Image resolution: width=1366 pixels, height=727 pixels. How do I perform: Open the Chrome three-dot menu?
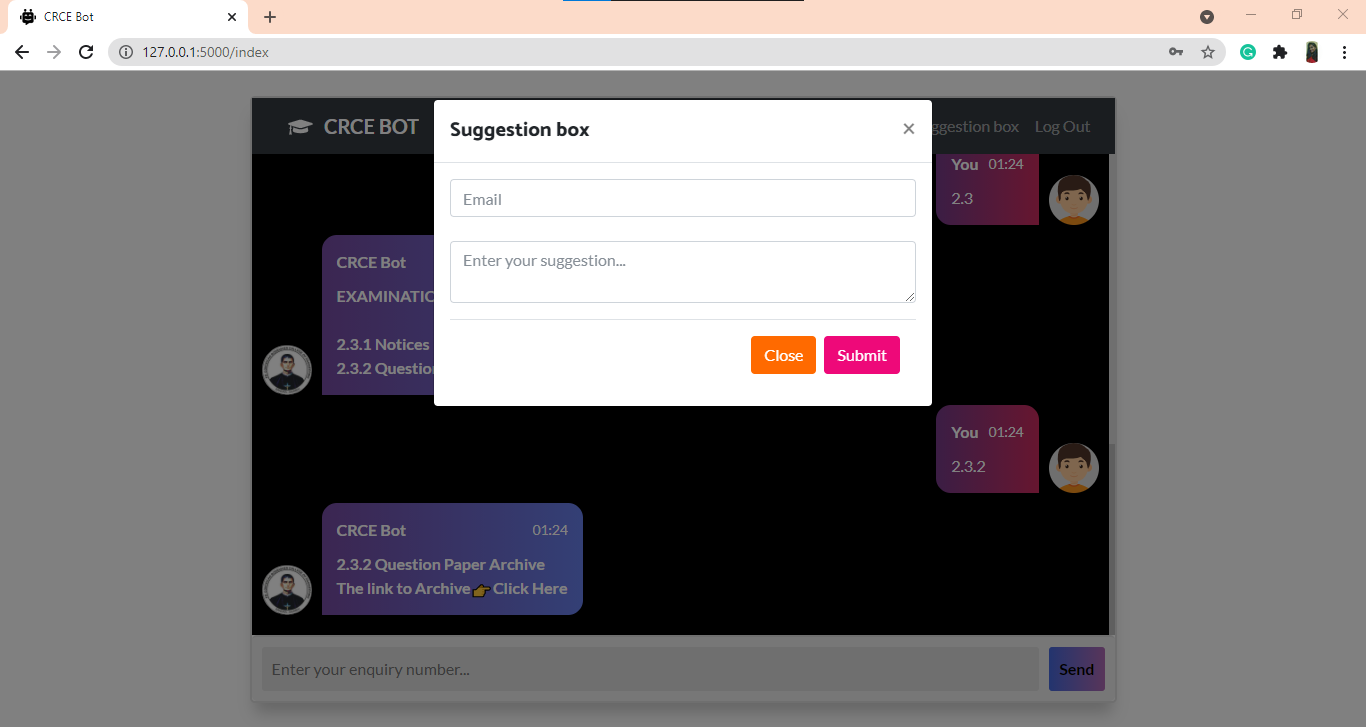coord(1344,51)
